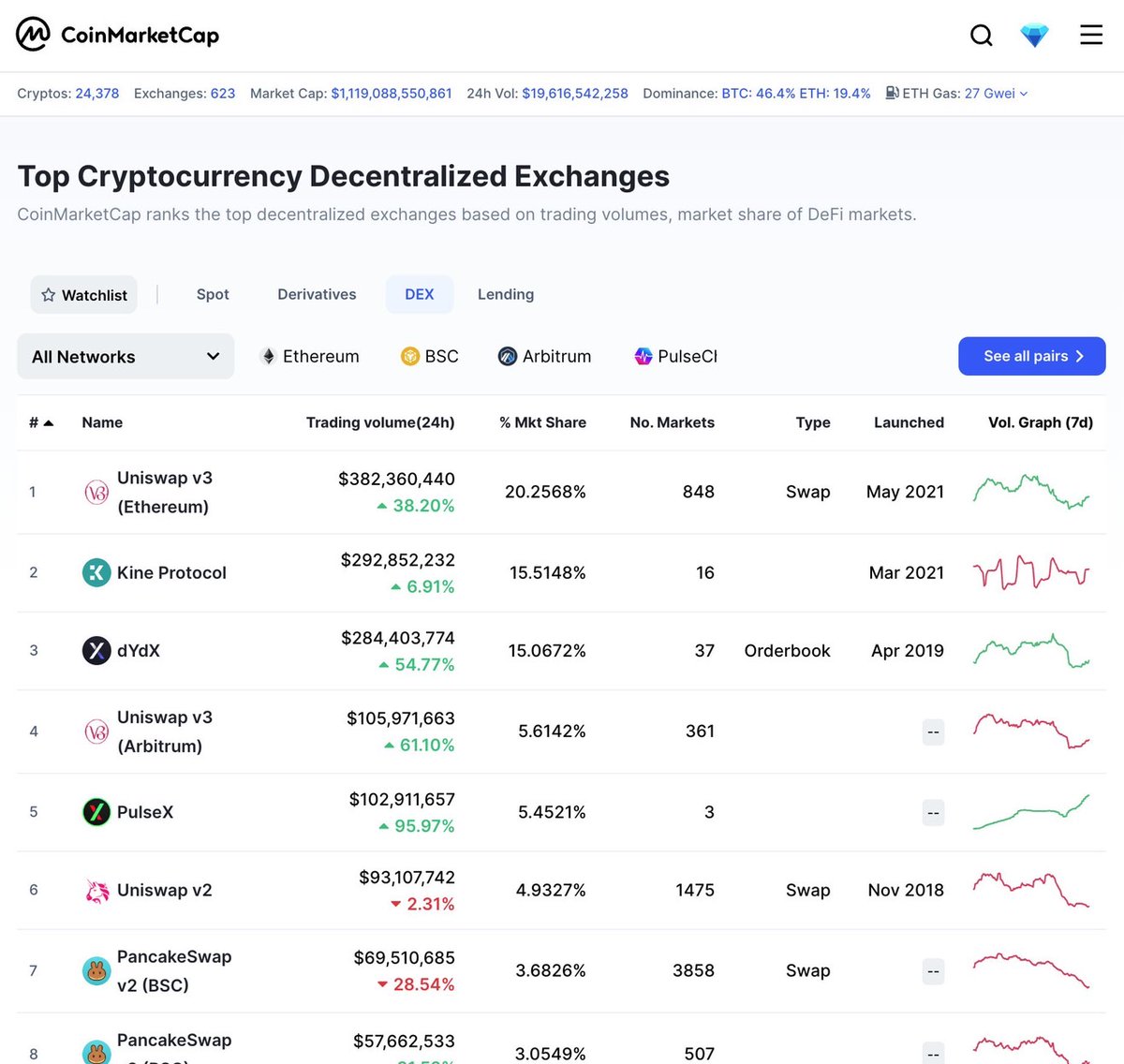Click Uniswap v3 (Ethereum) logo icon

(x=96, y=492)
